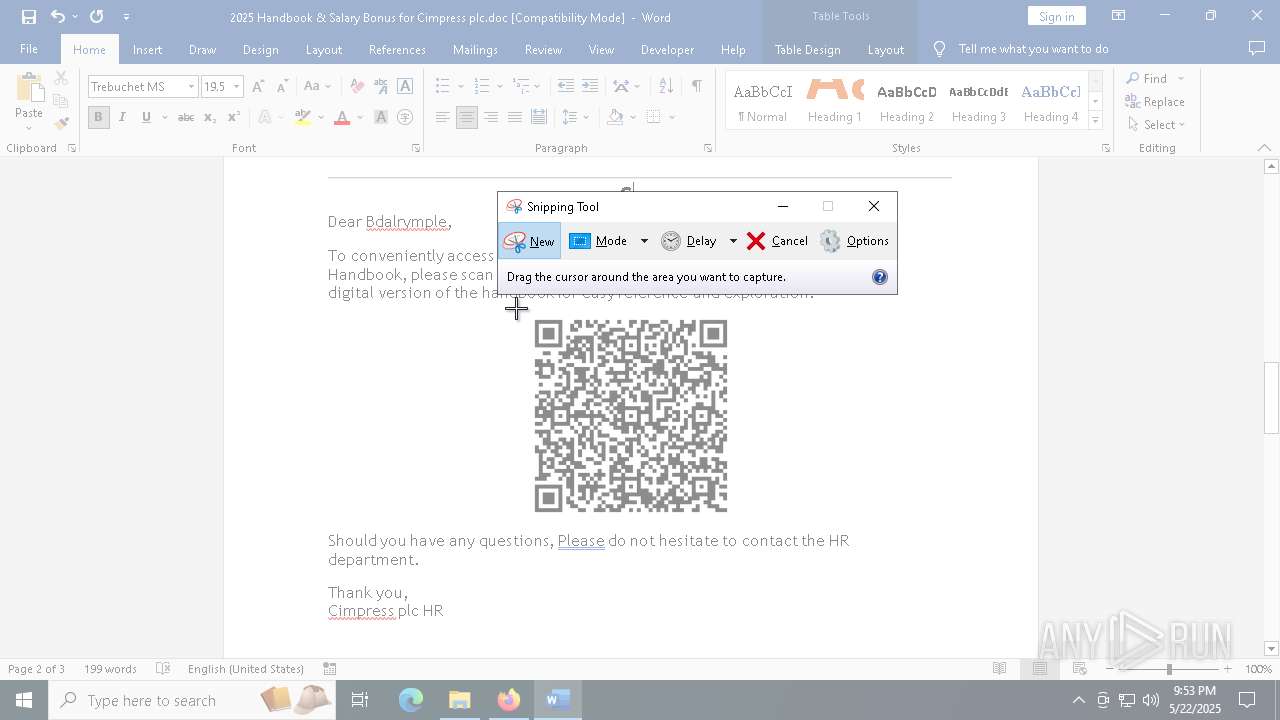1280x720 pixels.
Task: Toggle center alignment
Action: [x=467, y=117]
